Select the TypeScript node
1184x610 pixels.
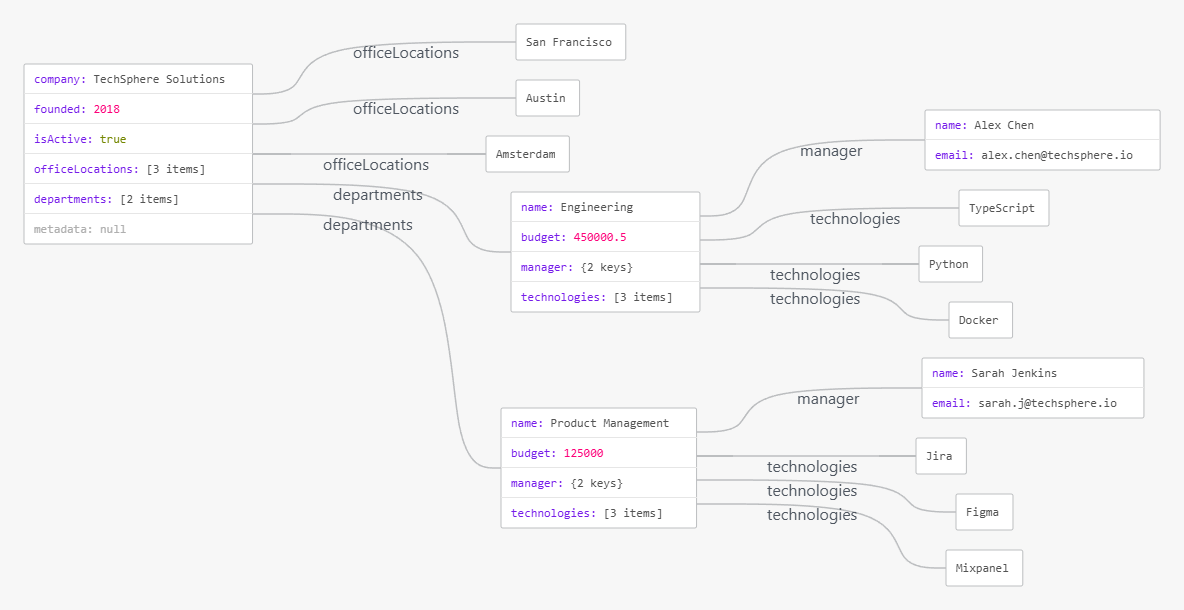tap(1004, 208)
